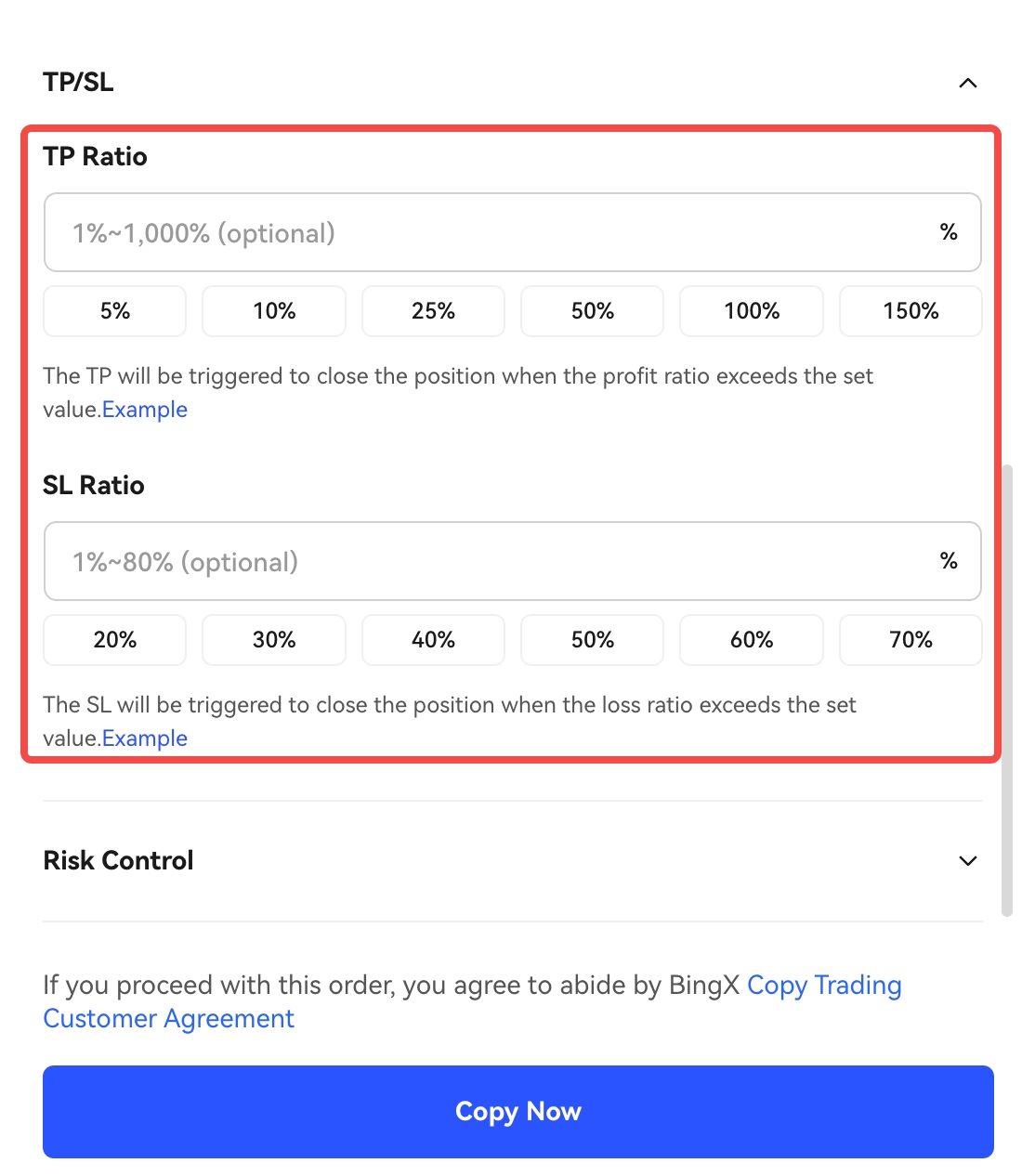Expand the Risk Control section
Image resolution: width=1035 pixels, height=1176 pixels.
click(x=967, y=860)
